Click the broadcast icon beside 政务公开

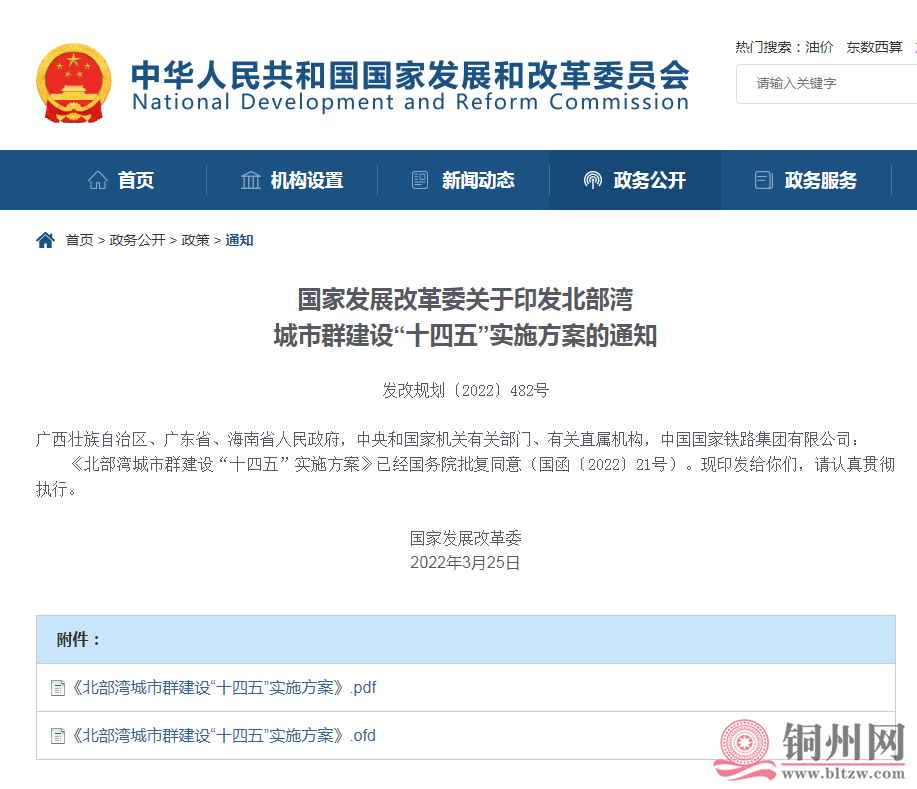[593, 180]
